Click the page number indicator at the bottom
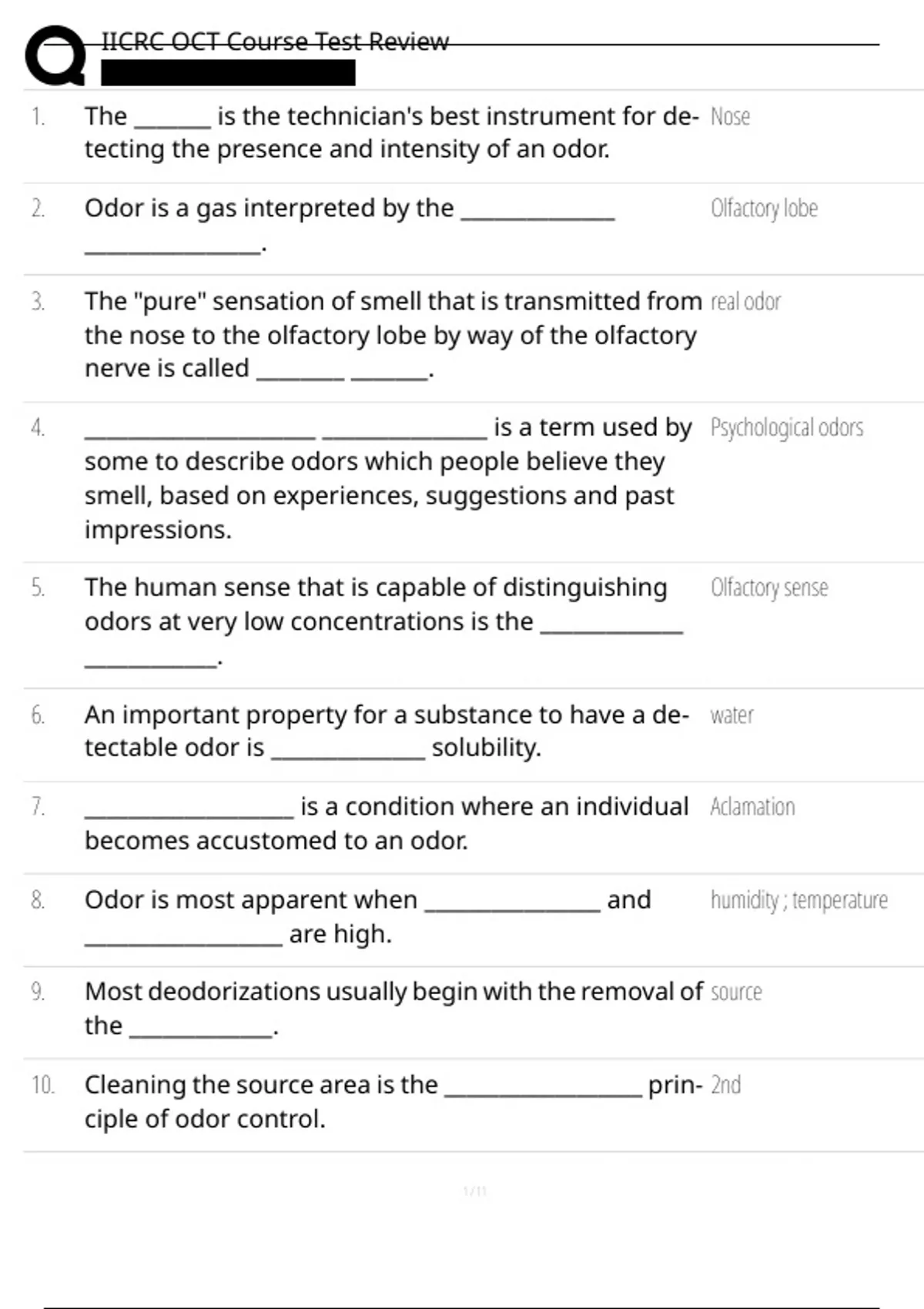924x1309 pixels. (474, 1191)
